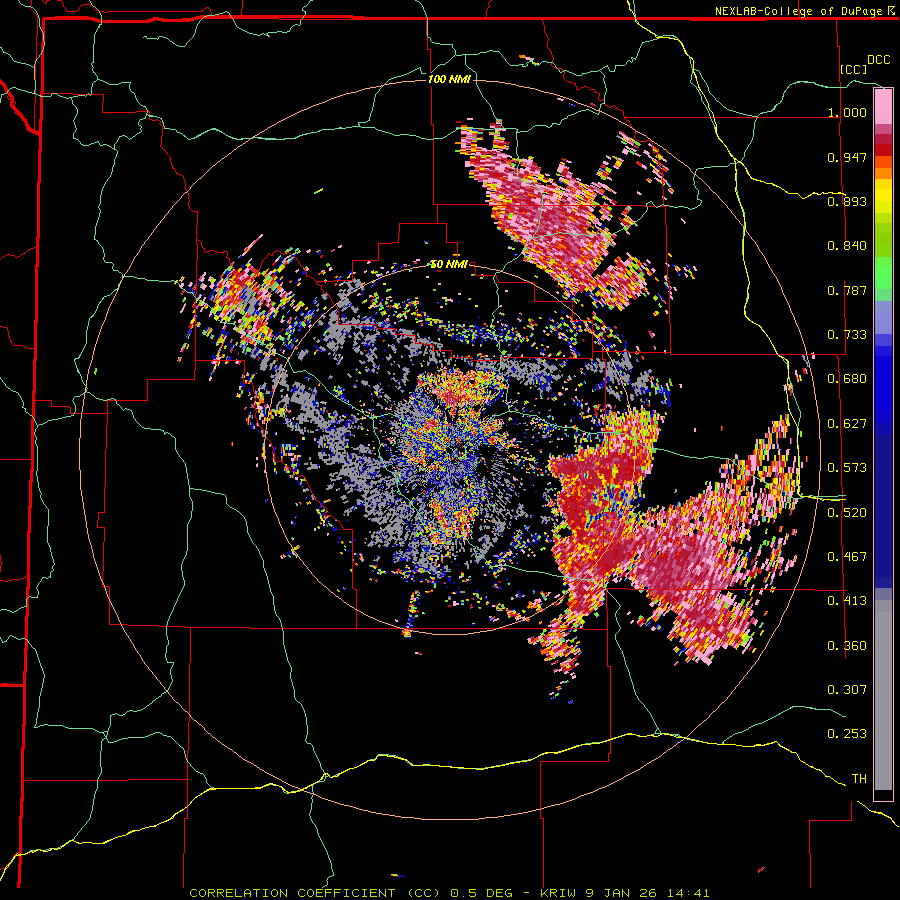900x900 pixels.
Task: Select the 0.787 scale value
Action: pyautogui.click(x=847, y=290)
